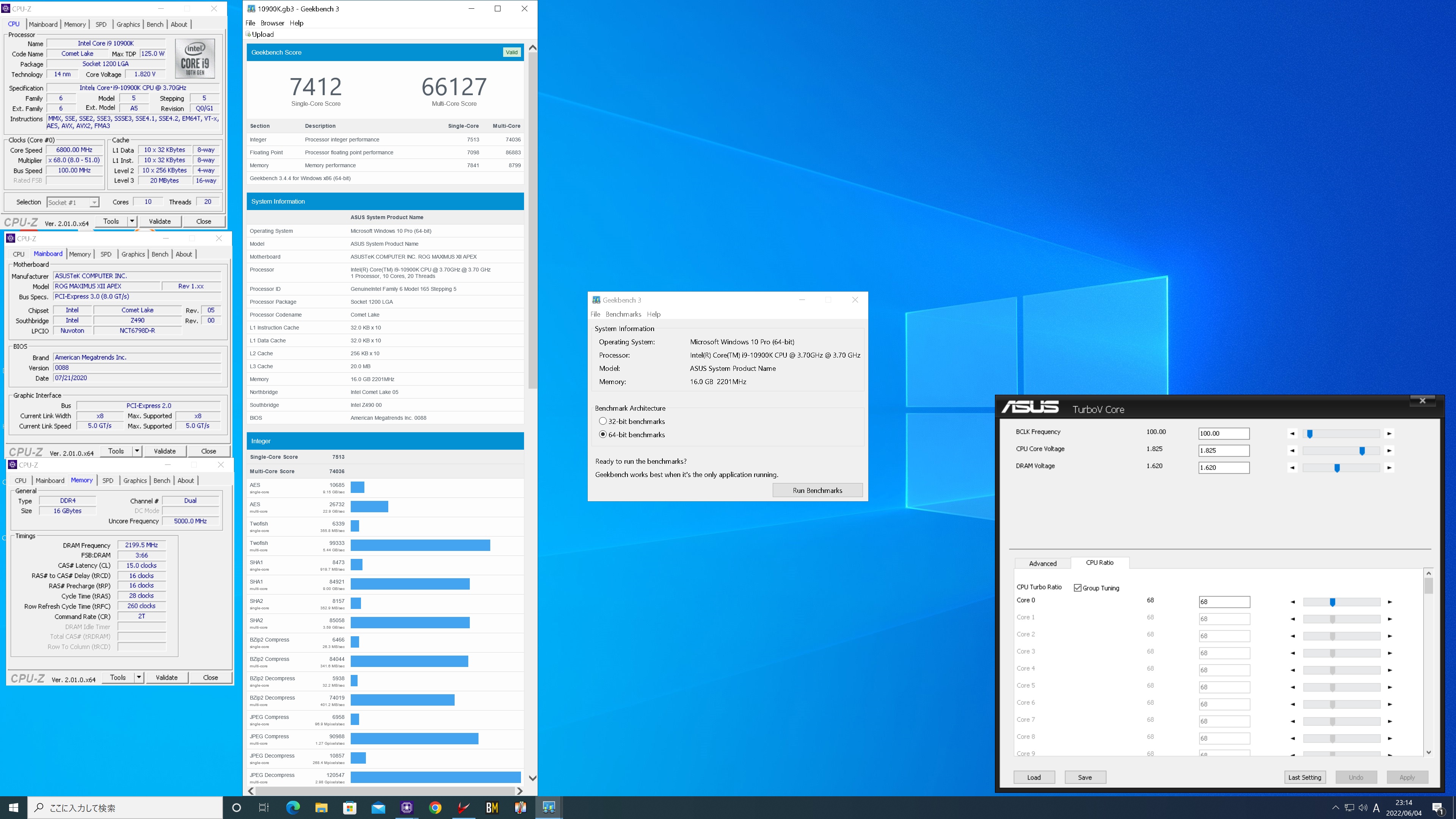Screen dimensions: 1456x819
Task: Click Geekbench results vertical scrollbar down arrow
Action: 532,778
